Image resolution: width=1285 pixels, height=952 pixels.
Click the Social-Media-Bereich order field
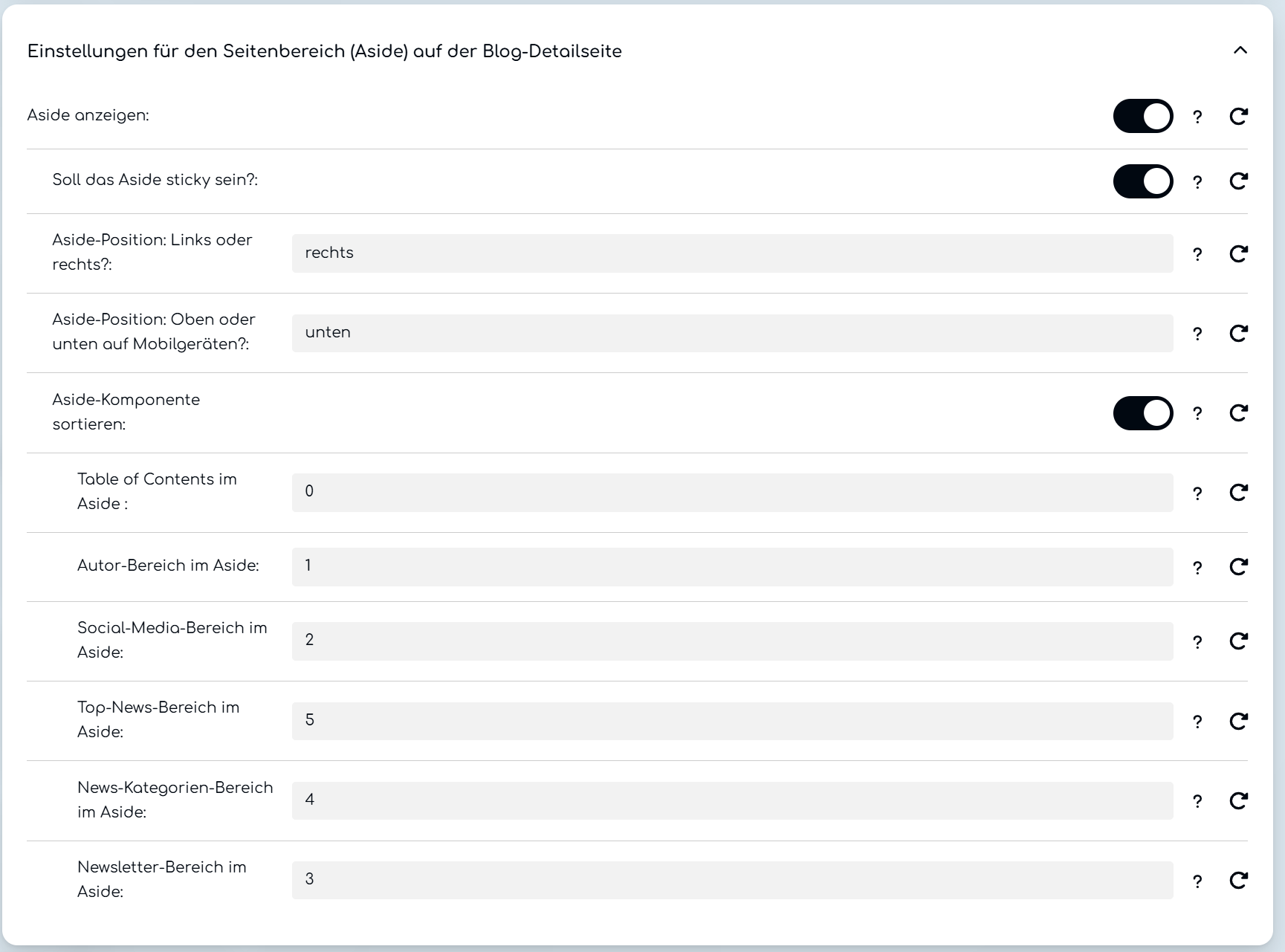click(x=732, y=641)
